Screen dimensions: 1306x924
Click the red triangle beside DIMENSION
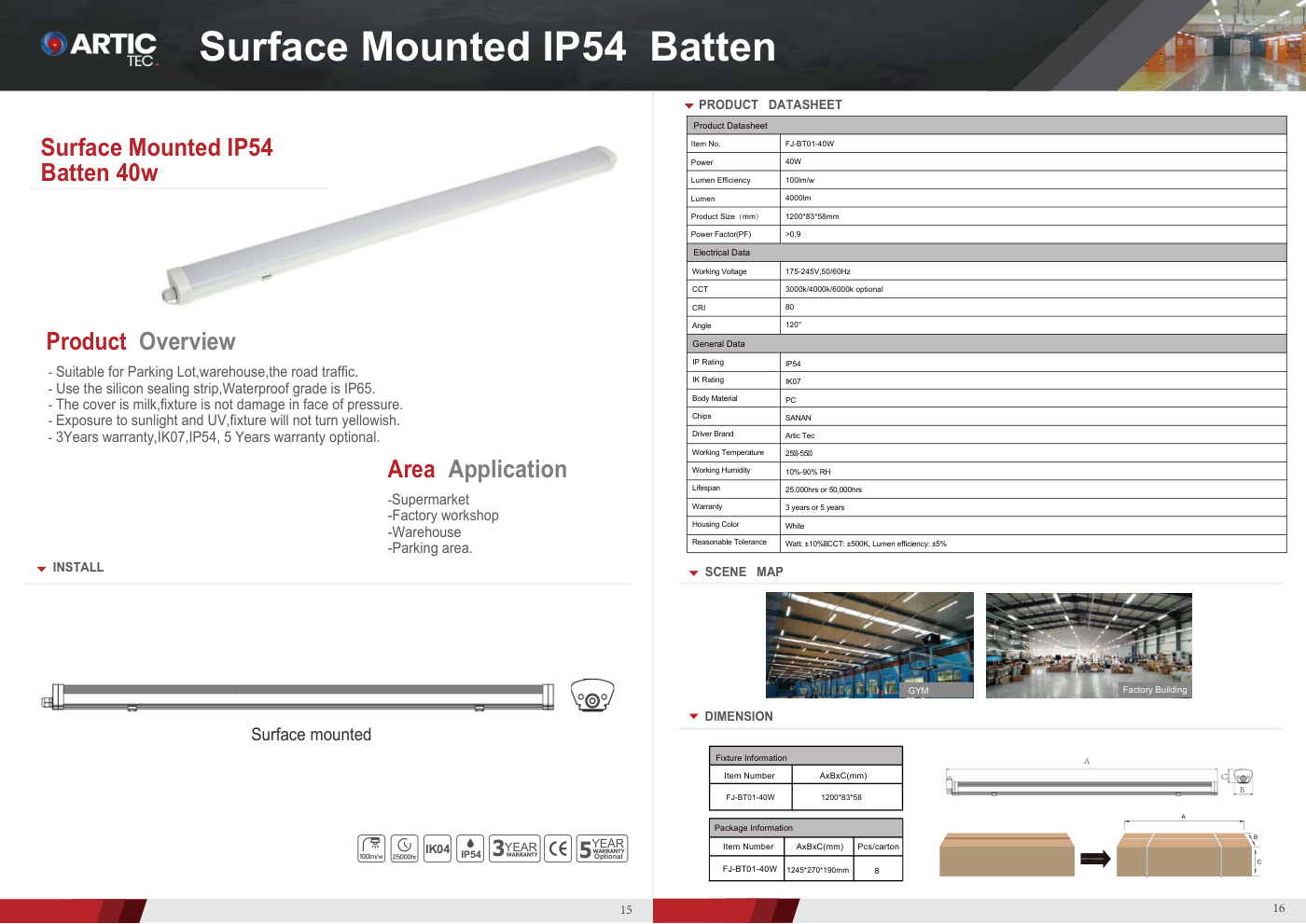click(x=693, y=716)
